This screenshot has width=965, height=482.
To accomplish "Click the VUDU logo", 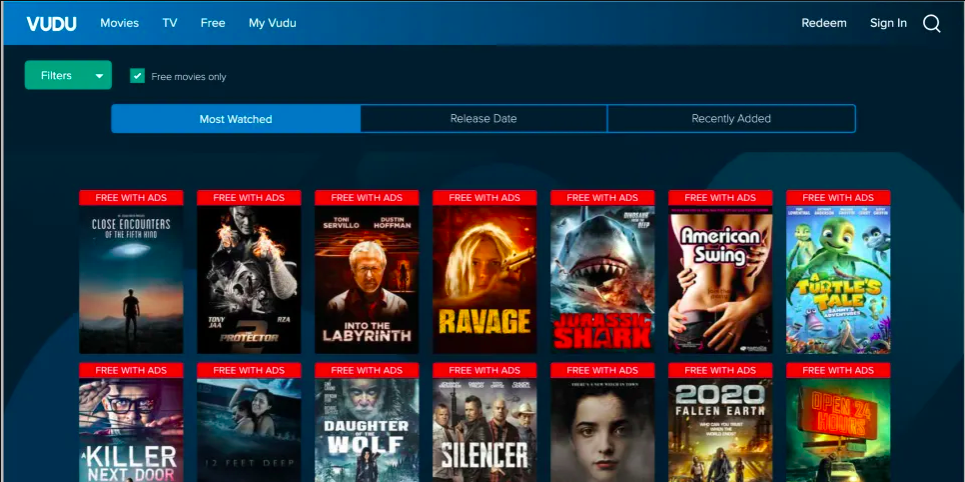I will 52,23.
